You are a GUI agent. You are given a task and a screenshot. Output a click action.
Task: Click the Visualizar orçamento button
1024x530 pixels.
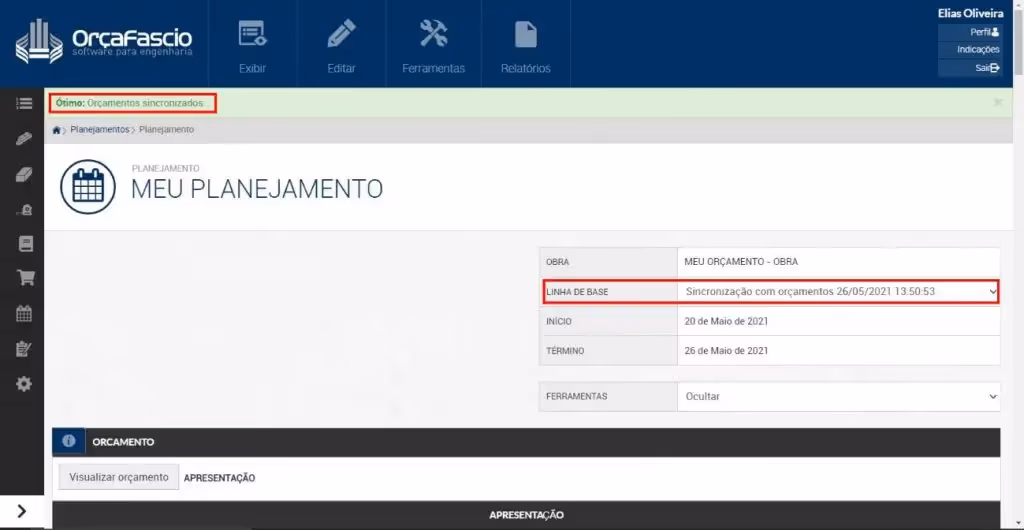click(x=119, y=477)
